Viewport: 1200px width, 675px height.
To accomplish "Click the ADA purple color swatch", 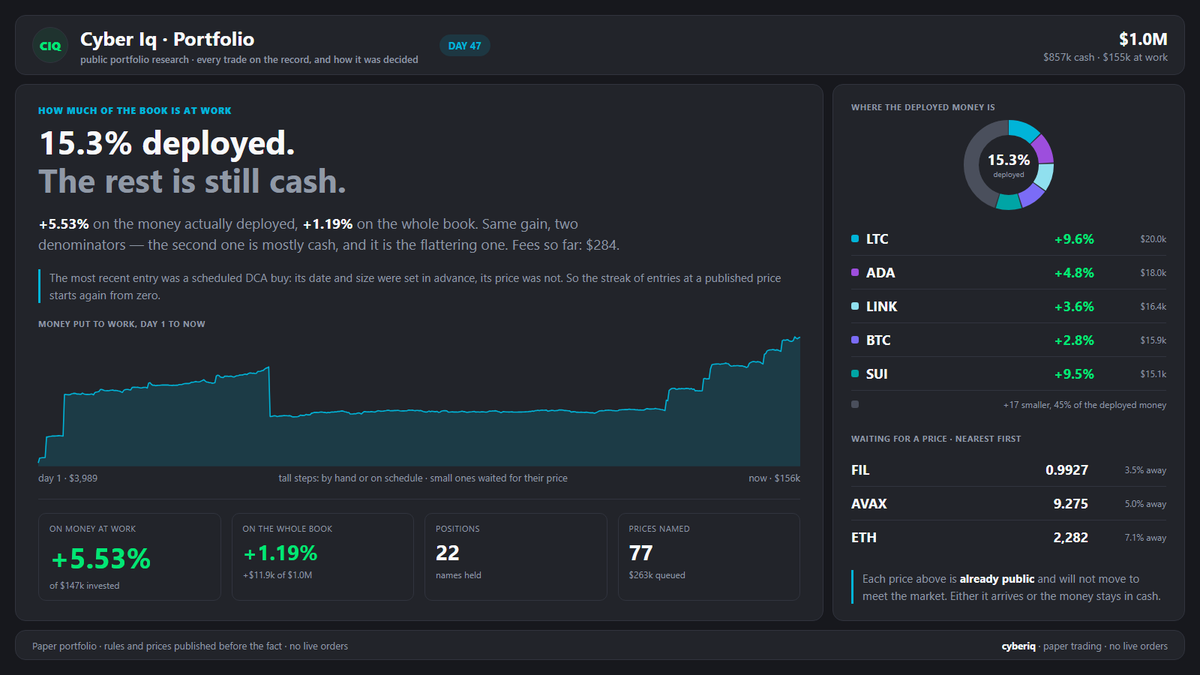I will (x=854, y=273).
